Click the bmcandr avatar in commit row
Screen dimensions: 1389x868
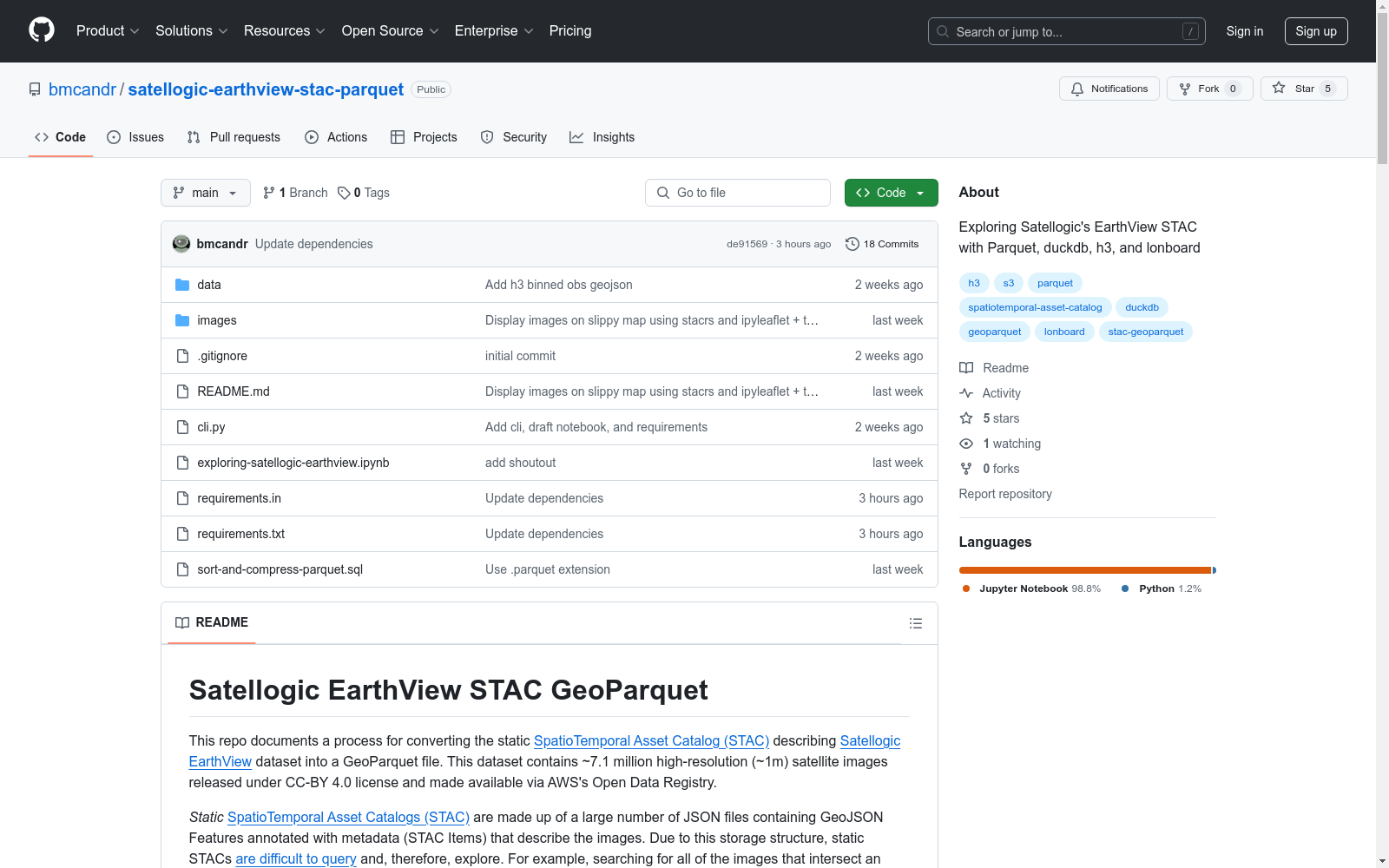[x=181, y=244]
